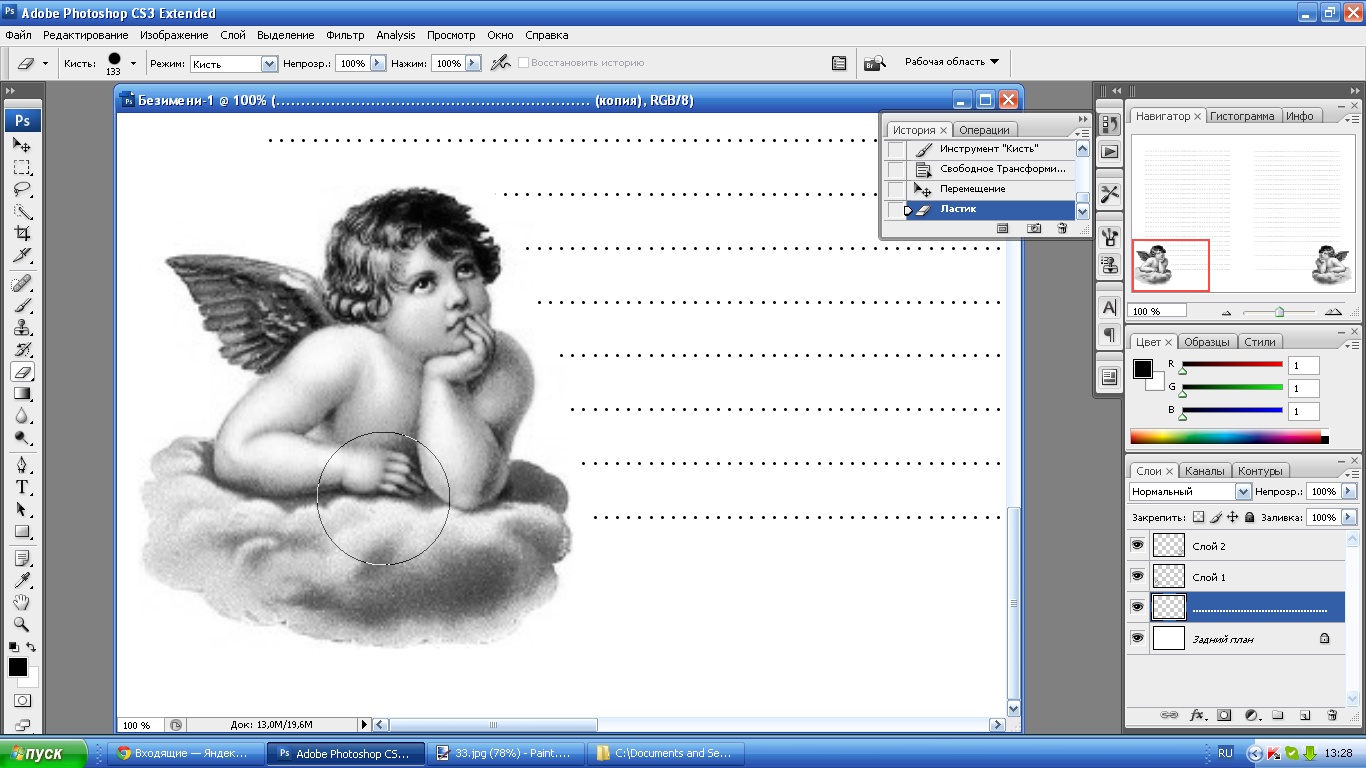Select the Blur tool

21,416
